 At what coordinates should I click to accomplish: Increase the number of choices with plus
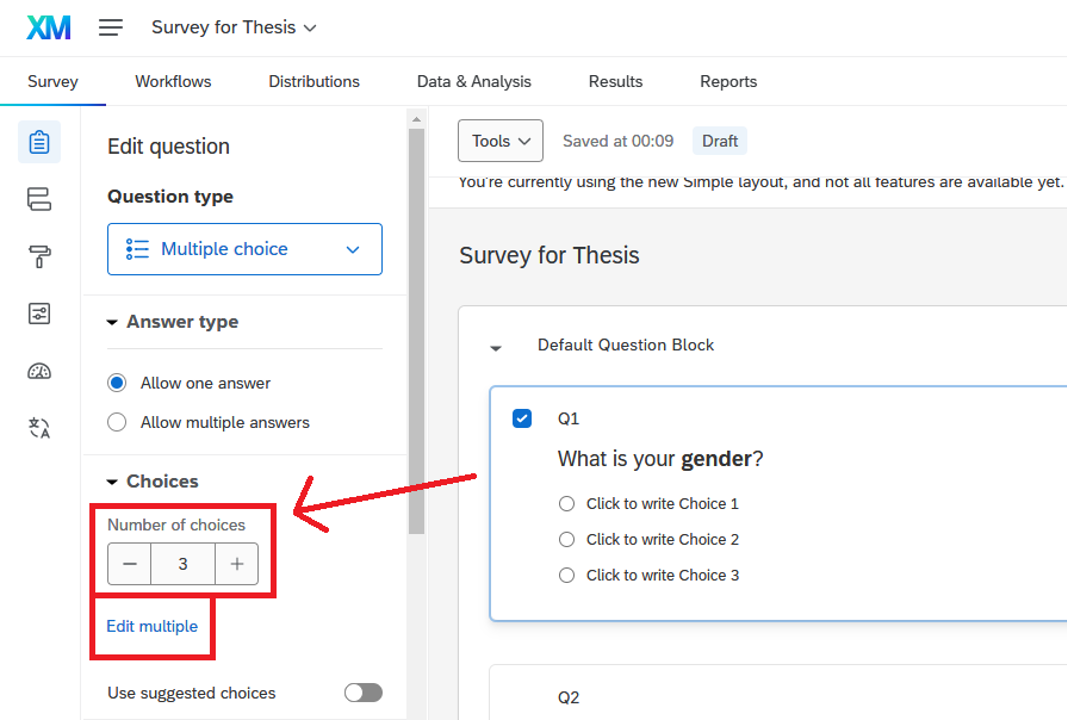[x=236, y=564]
